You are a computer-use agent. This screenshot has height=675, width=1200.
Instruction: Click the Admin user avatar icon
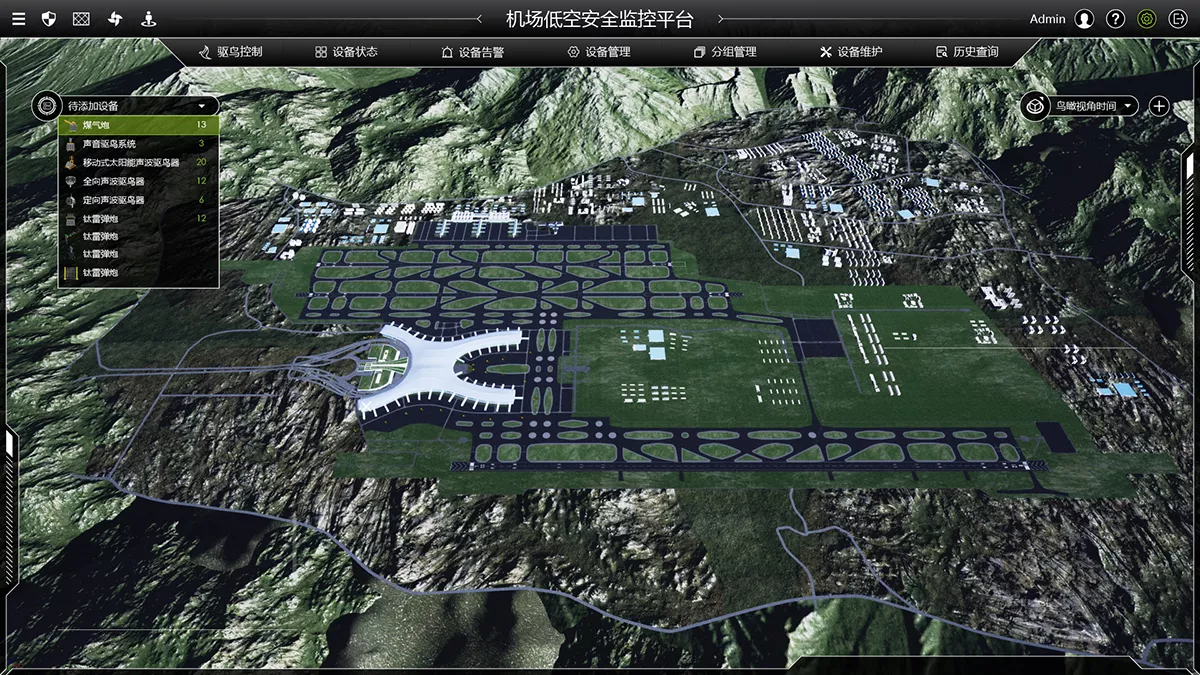[1084, 19]
